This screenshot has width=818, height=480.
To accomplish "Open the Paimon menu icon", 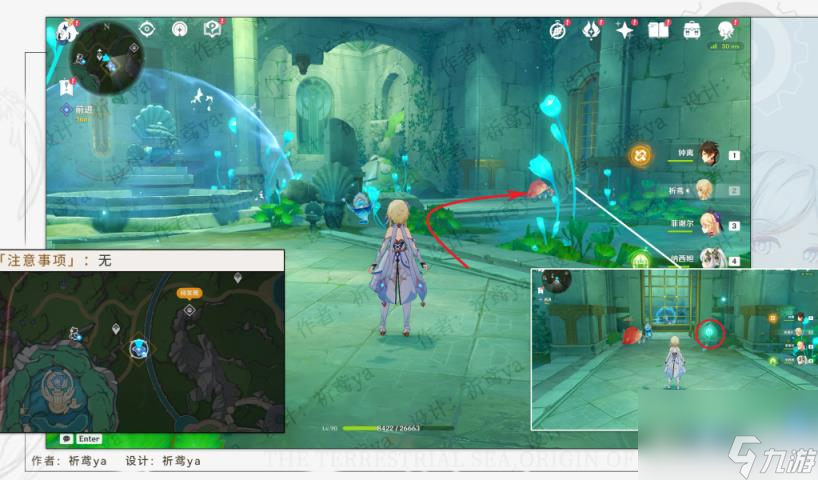I will (x=66, y=33).
